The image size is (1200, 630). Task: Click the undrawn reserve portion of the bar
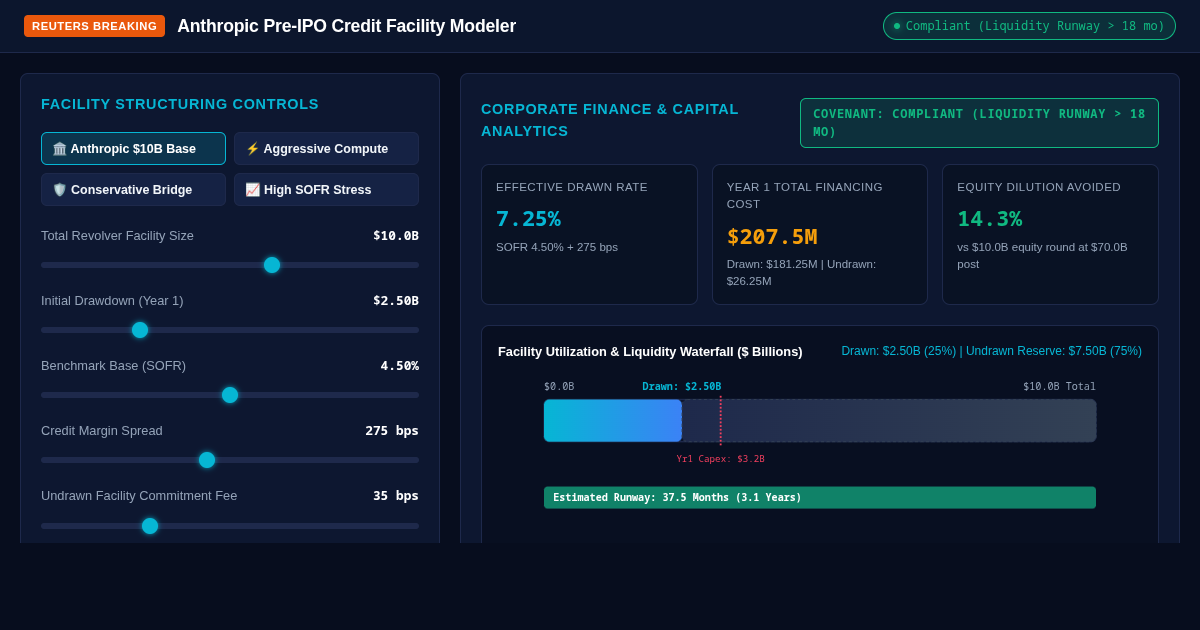(889, 421)
